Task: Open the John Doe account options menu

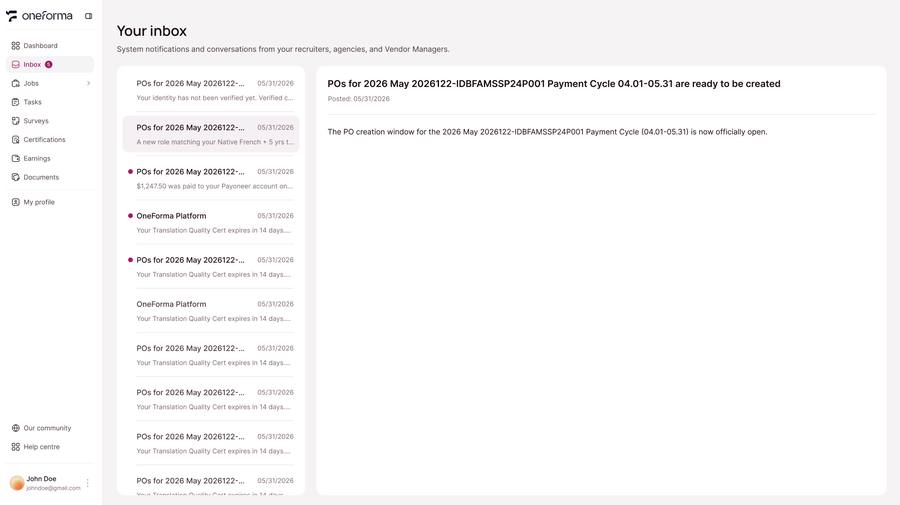Action: (x=87, y=483)
